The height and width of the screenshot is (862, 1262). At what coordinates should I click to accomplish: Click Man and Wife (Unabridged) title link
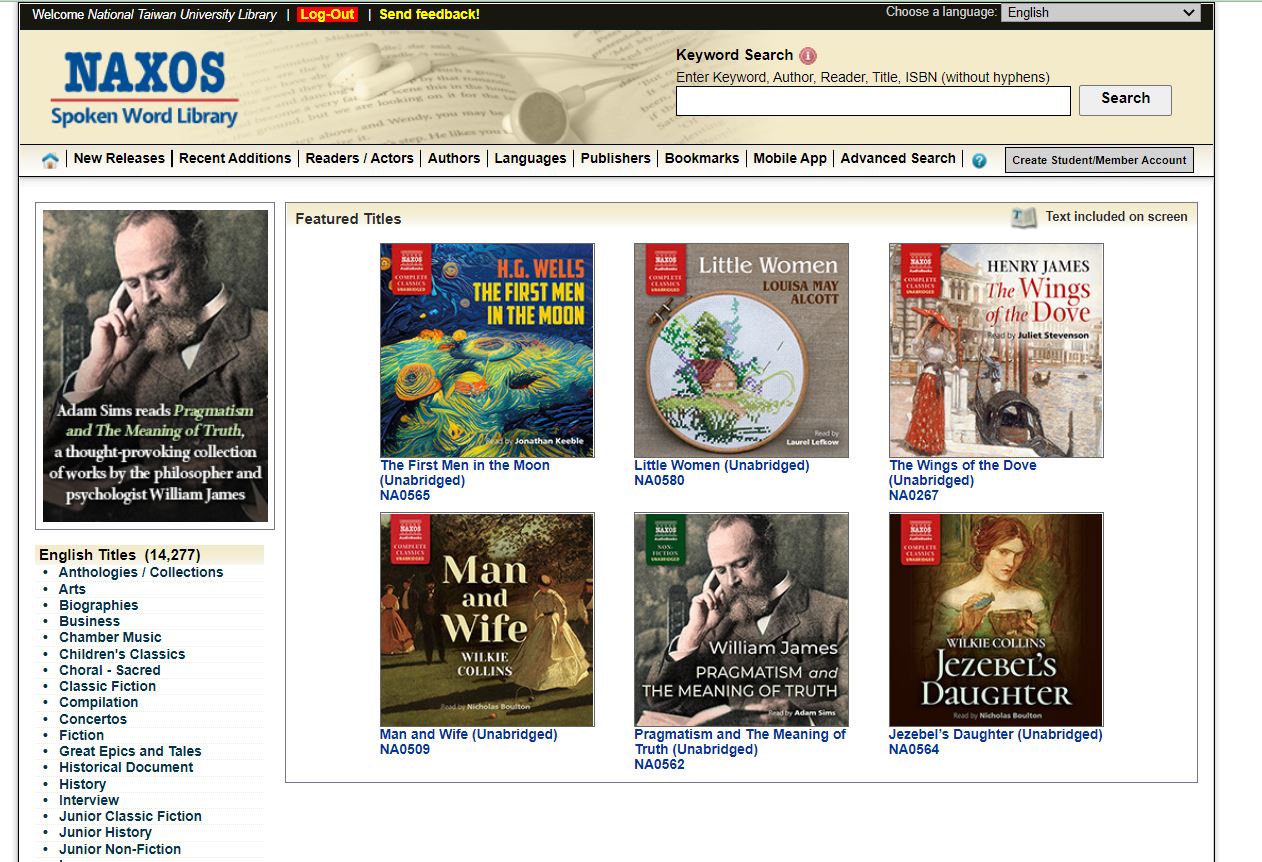point(468,735)
